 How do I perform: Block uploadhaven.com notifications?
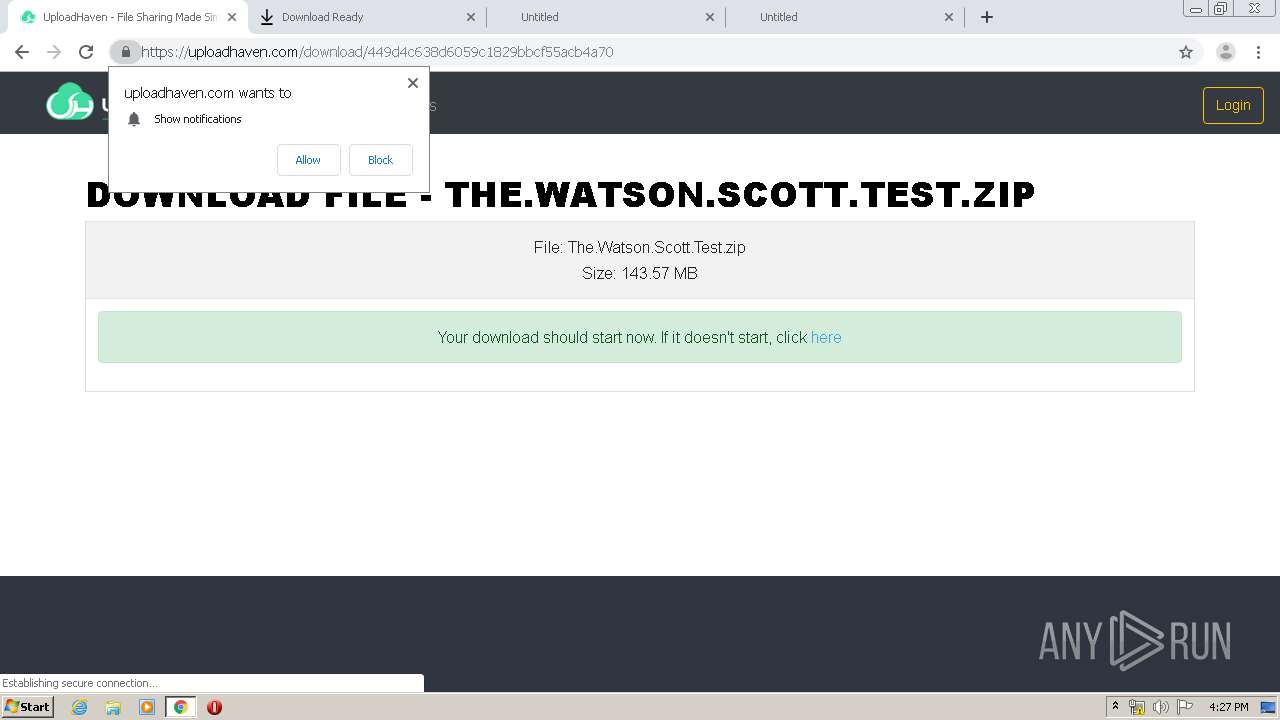380,160
